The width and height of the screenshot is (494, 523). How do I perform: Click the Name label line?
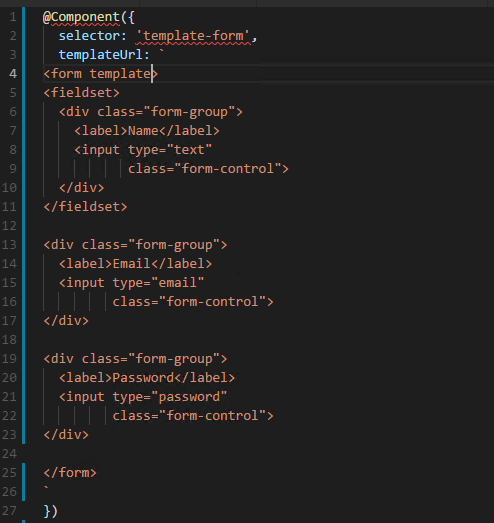(147, 131)
